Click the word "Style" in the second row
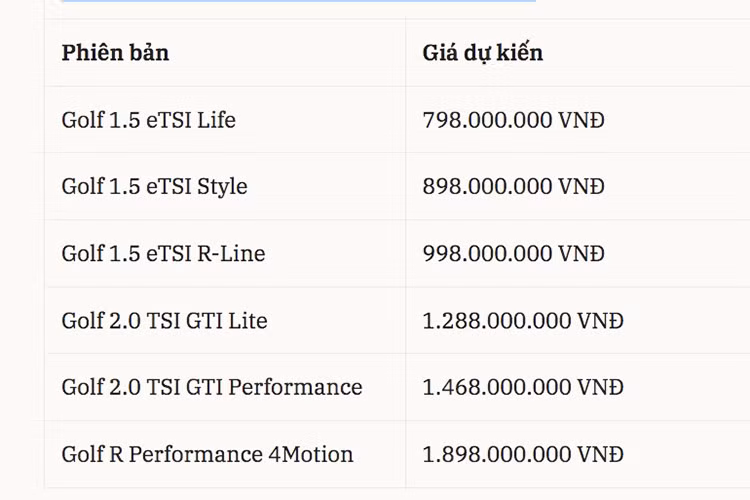The width and height of the screenshot is (750, 500). (x=222, y=187)
